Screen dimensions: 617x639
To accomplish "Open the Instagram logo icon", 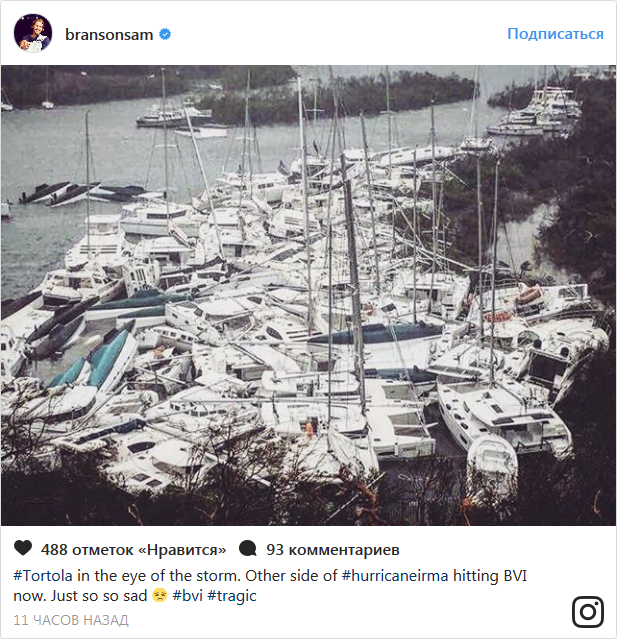I will tap(587, 611).
